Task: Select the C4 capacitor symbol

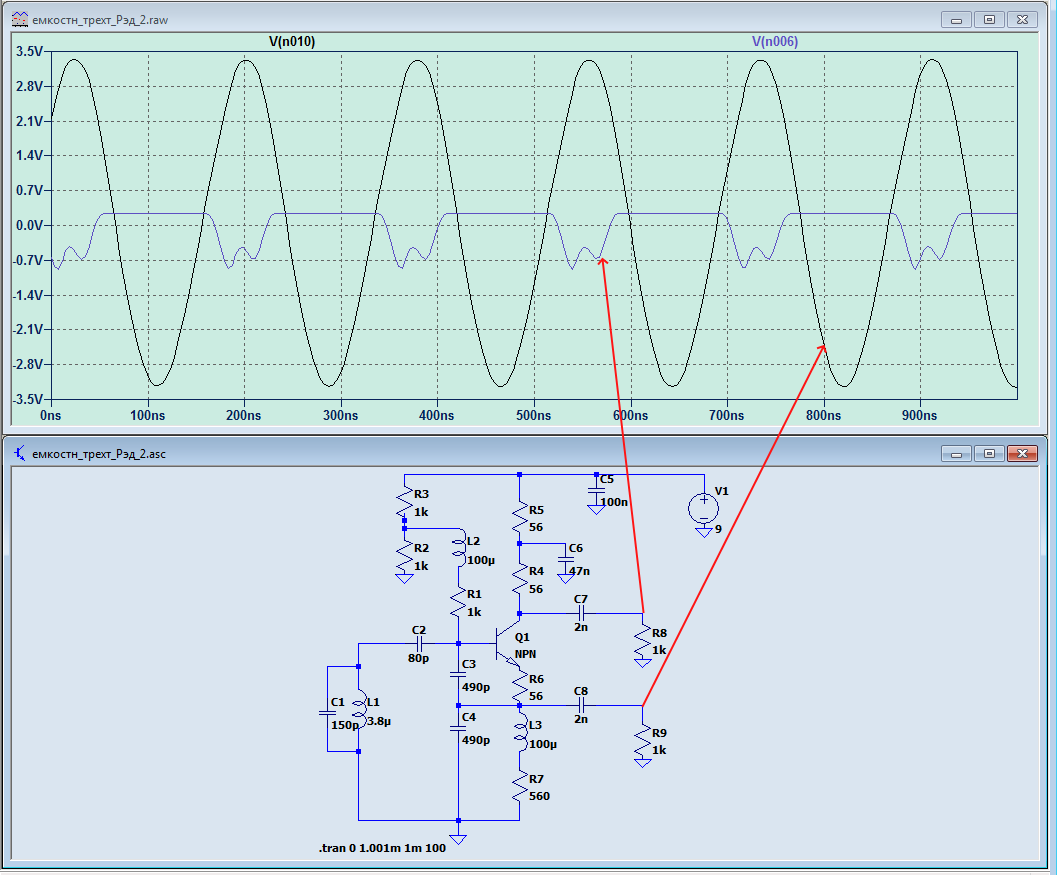Action: 458,727
